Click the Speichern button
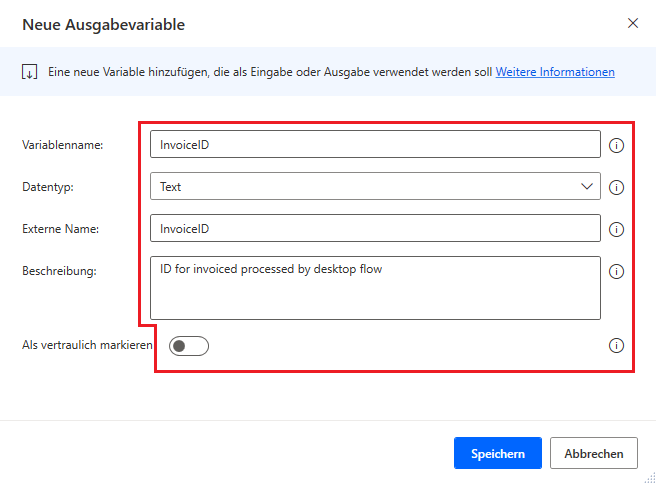 point(498,453)
